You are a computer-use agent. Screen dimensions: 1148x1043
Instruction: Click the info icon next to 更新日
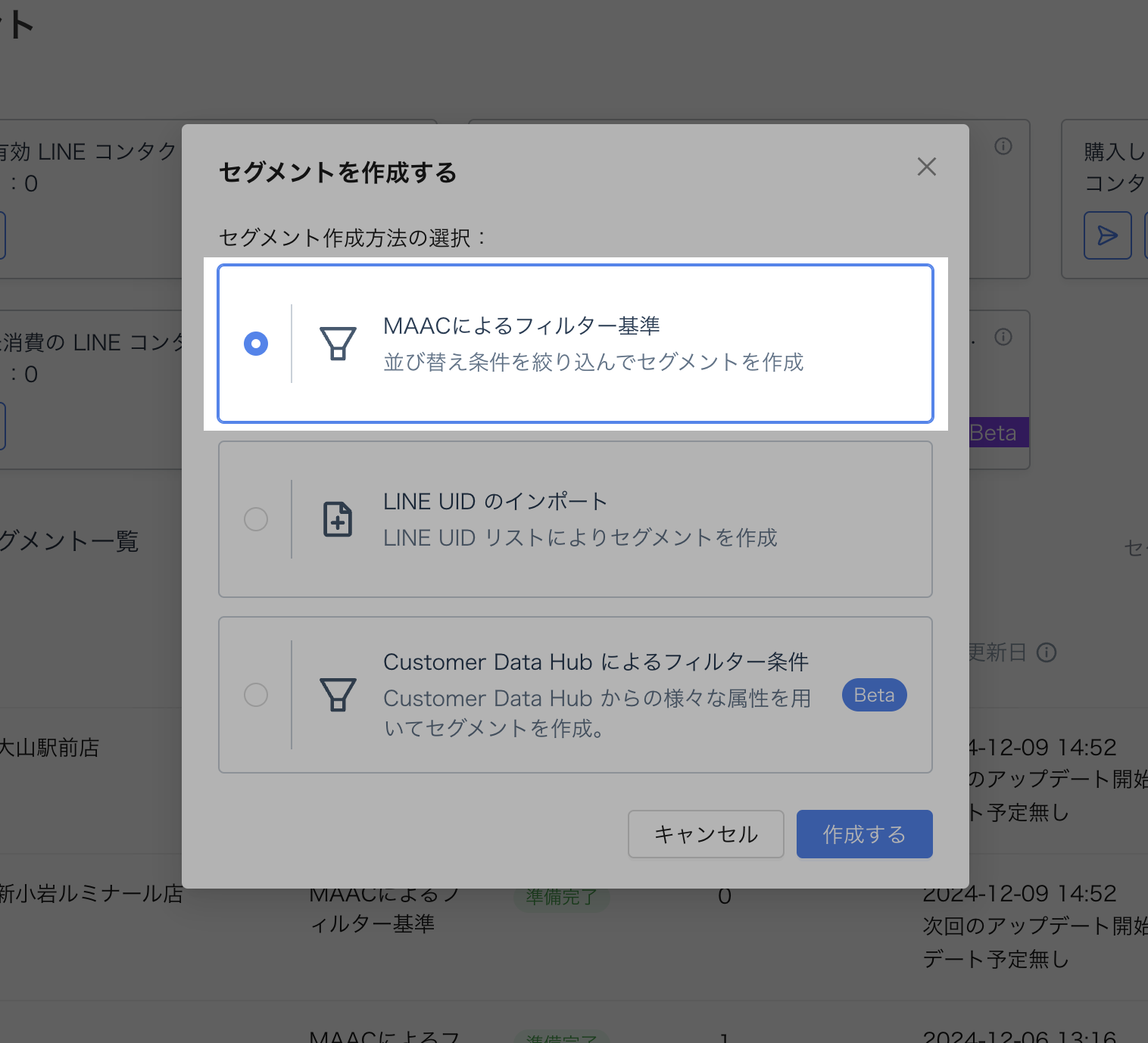1047,652
